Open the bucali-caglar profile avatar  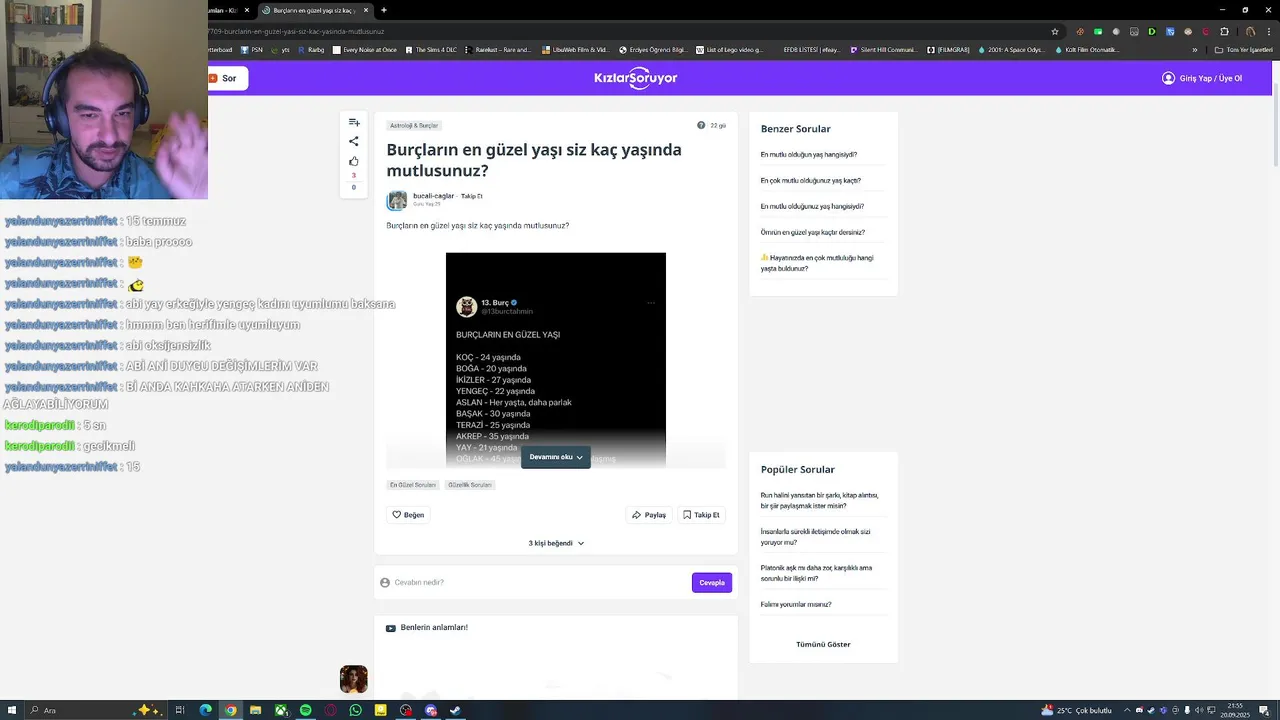[x=397, y=200]
